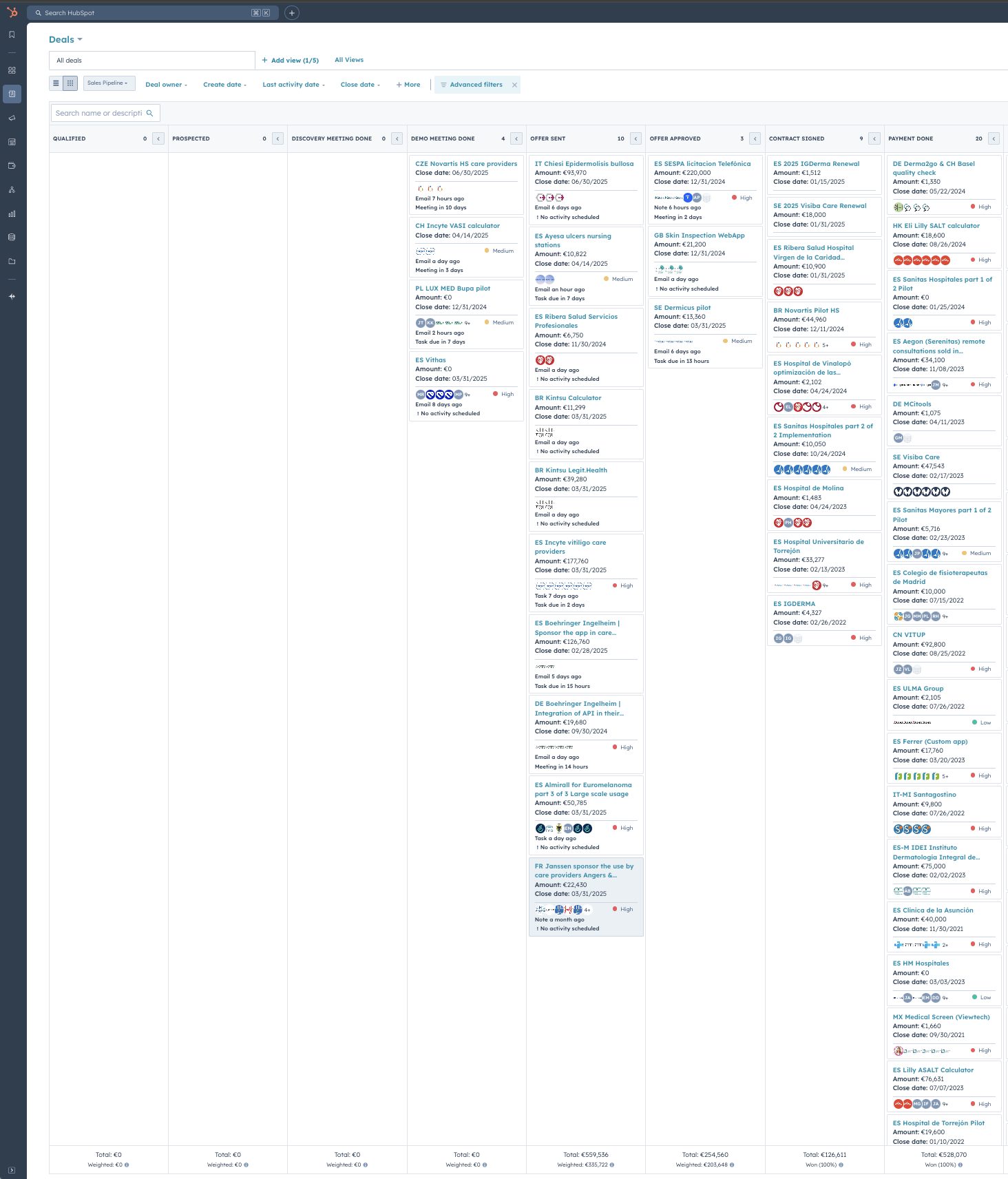
Task: Expand the Deal owner filter
Action: (x=166, y=85)
